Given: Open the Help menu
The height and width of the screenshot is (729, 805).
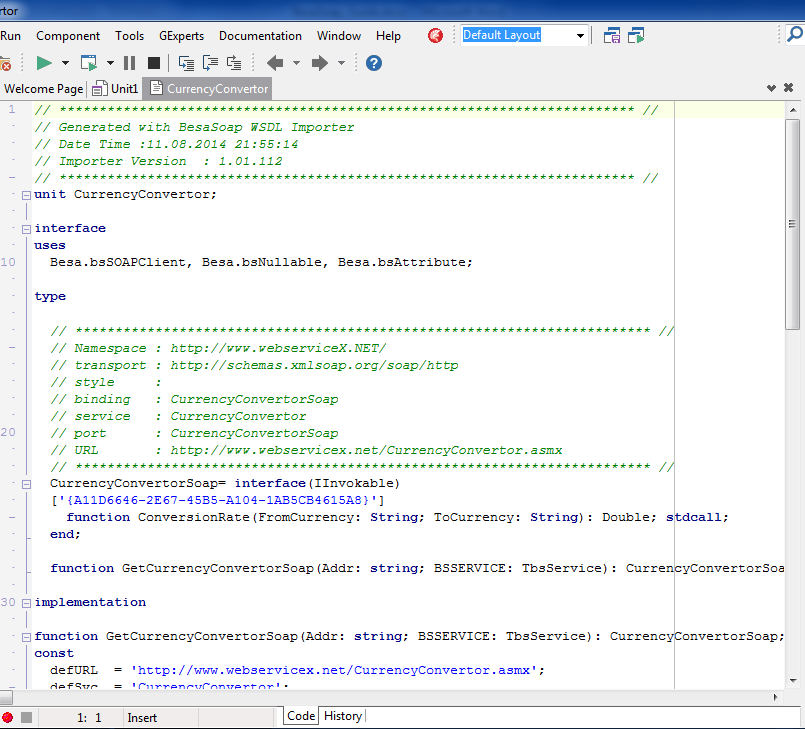Looking at the screenshot, I should coord(388,36).
